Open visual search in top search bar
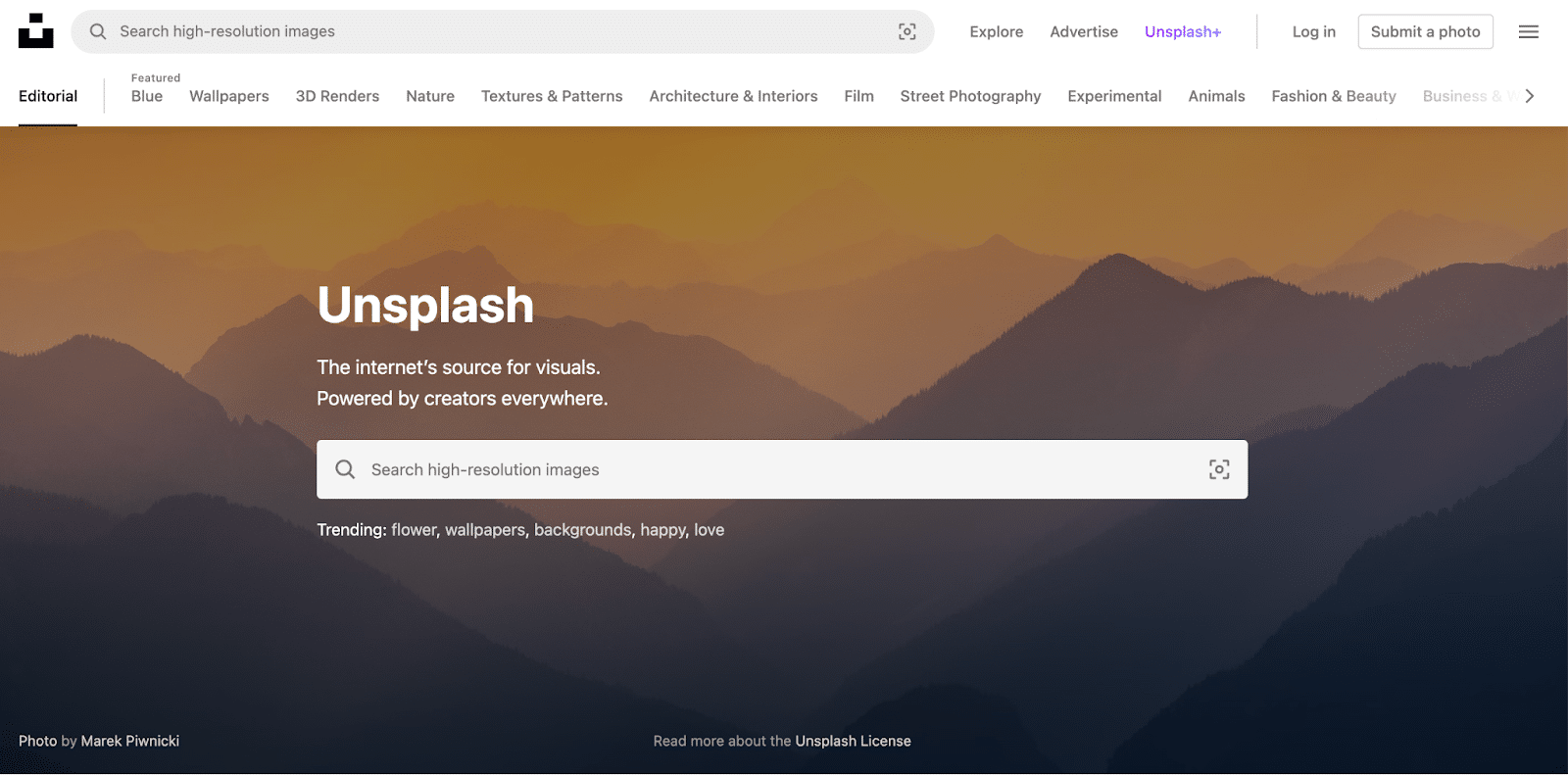1568x775 pixels. tap(907, 31)
